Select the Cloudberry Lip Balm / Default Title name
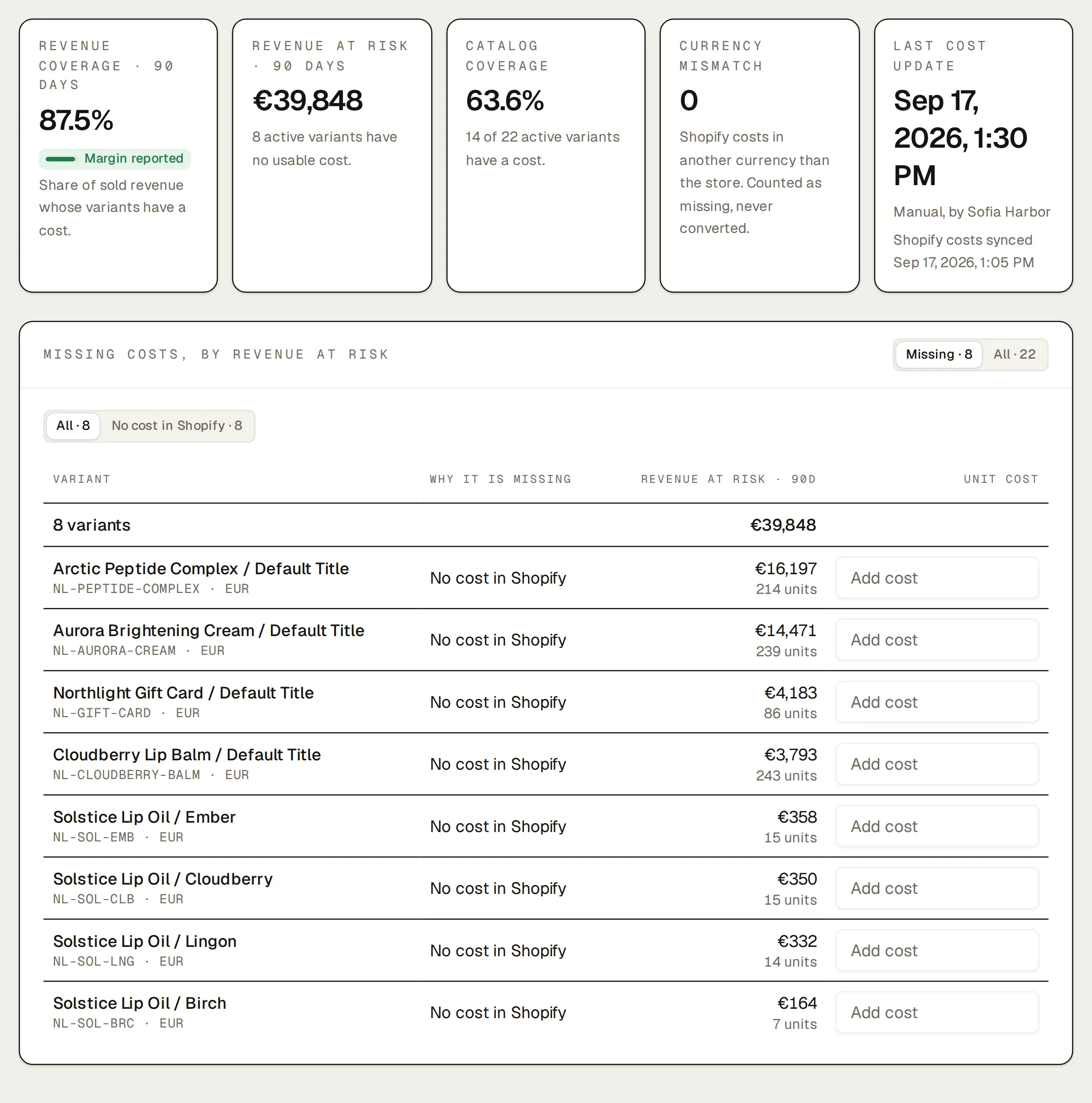Screen dimensions: 1092x1103 coord(187,755)
